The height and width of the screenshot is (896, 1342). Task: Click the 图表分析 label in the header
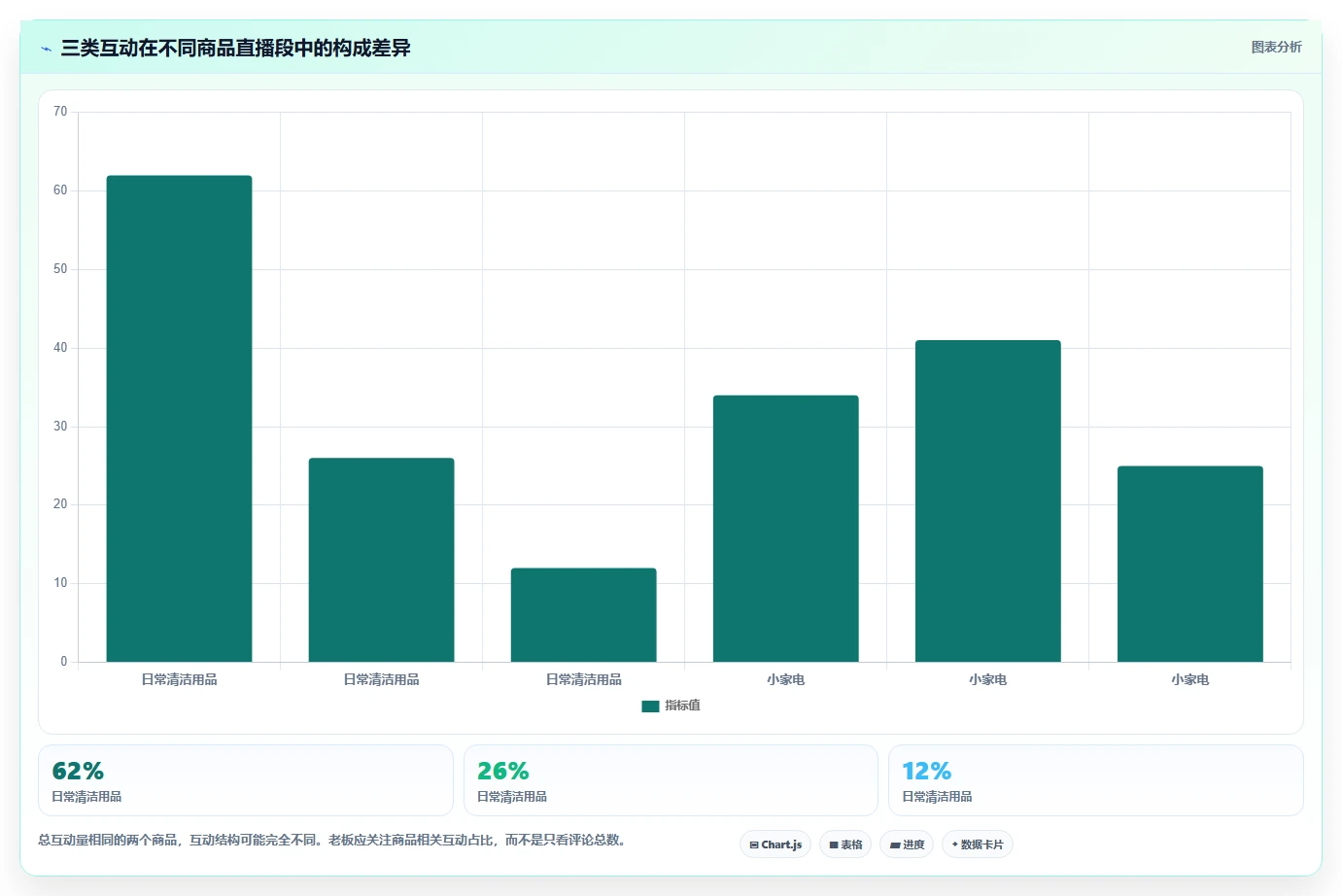coord(1276,47)
